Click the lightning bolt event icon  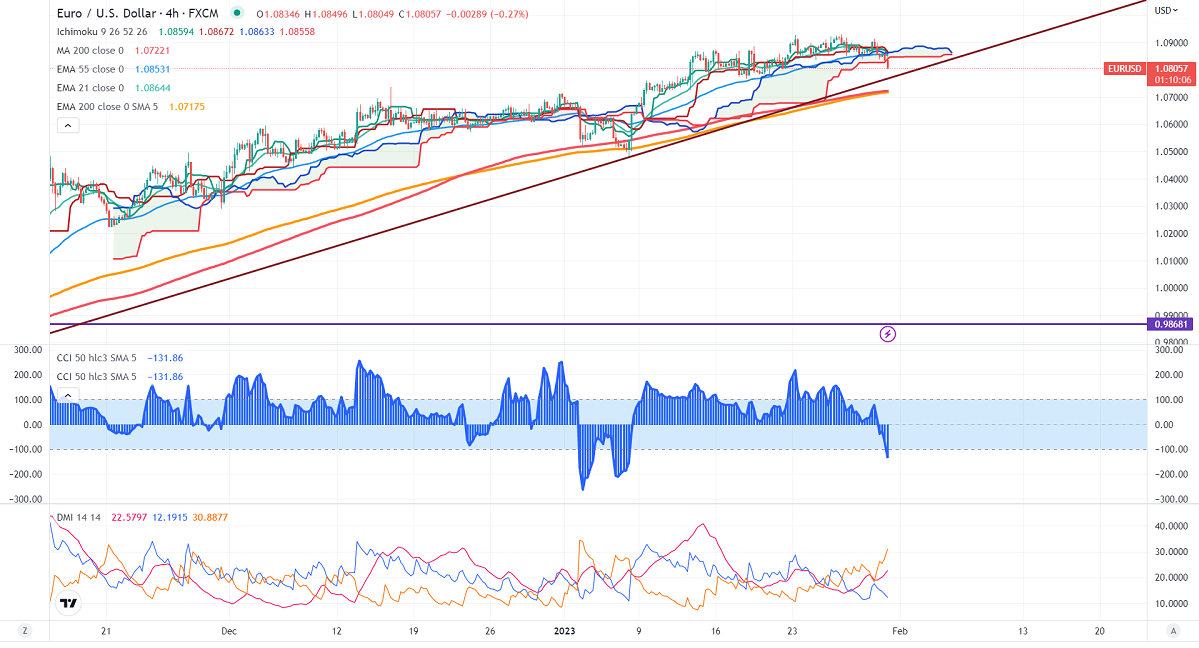tap(887, 333)
